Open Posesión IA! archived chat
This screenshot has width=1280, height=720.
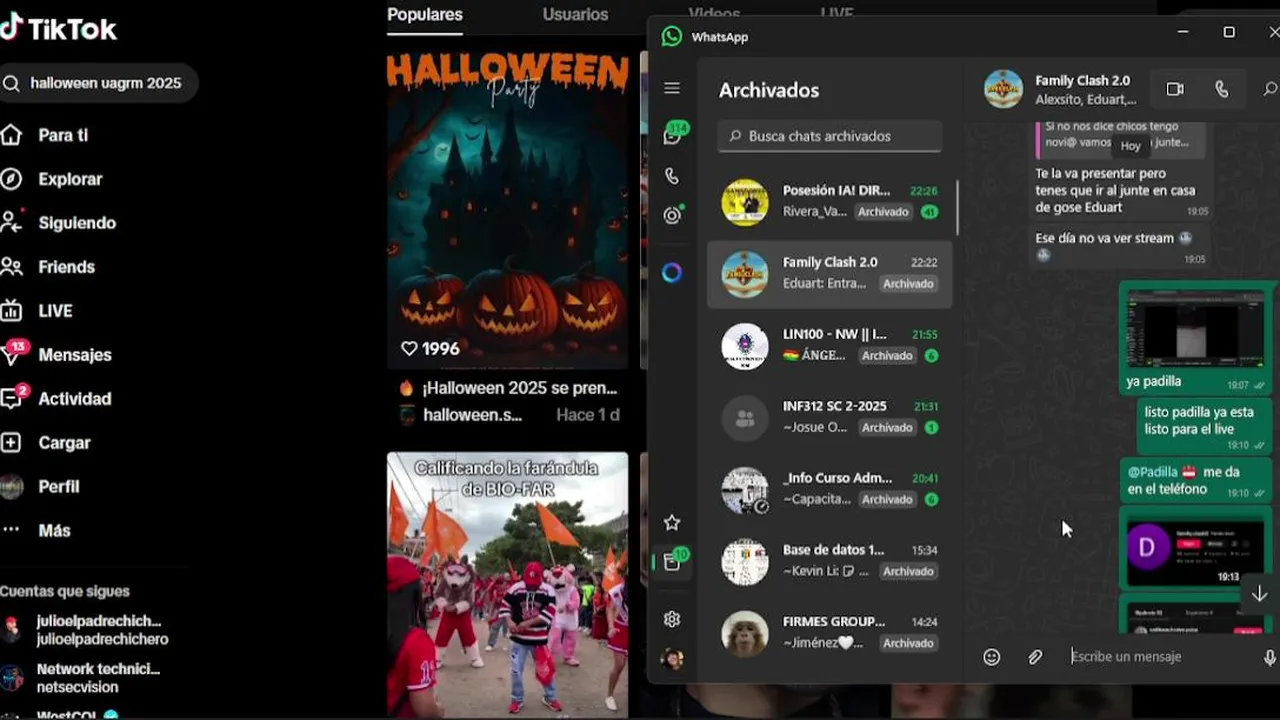830,202
